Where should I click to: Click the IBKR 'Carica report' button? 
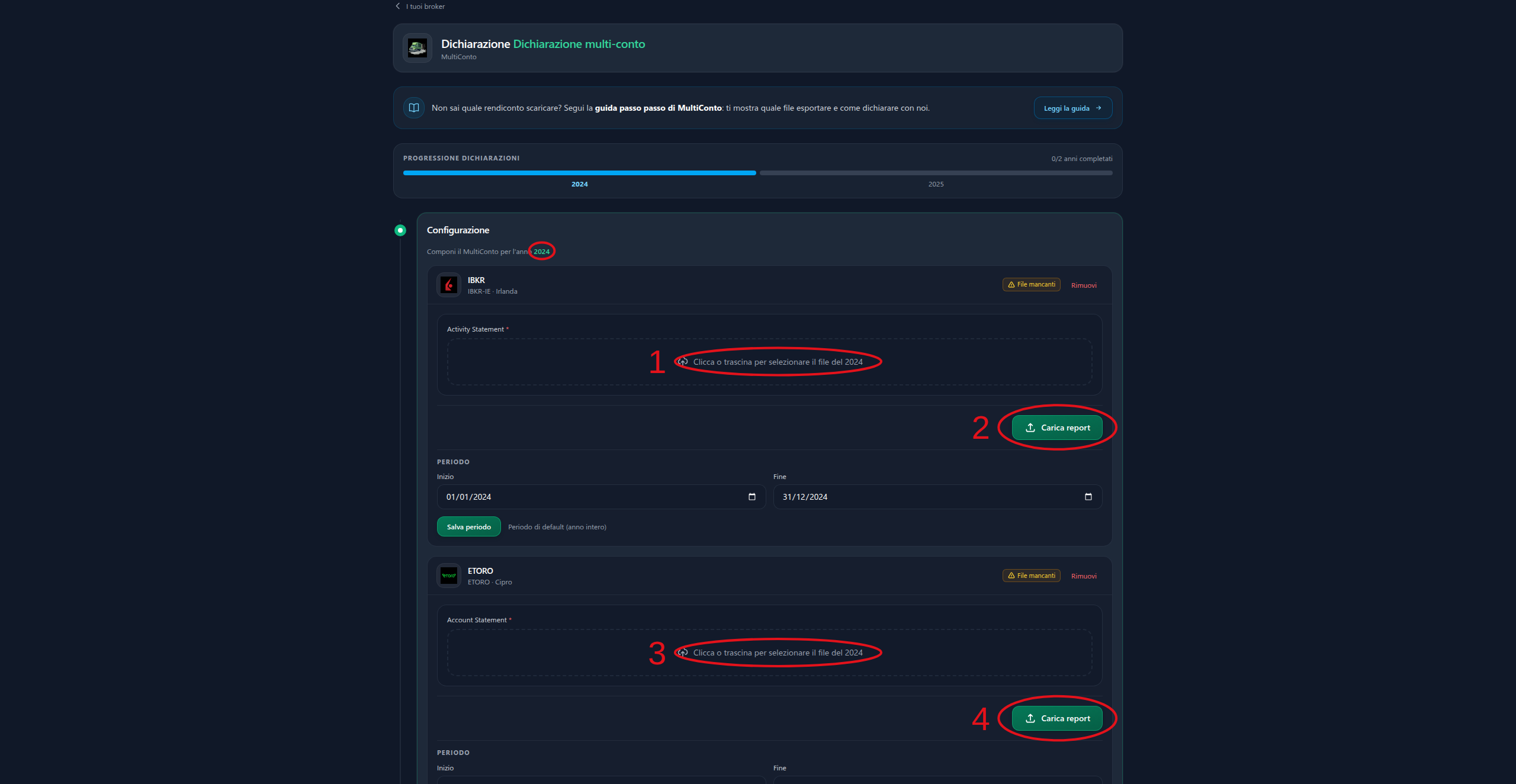1056,428
